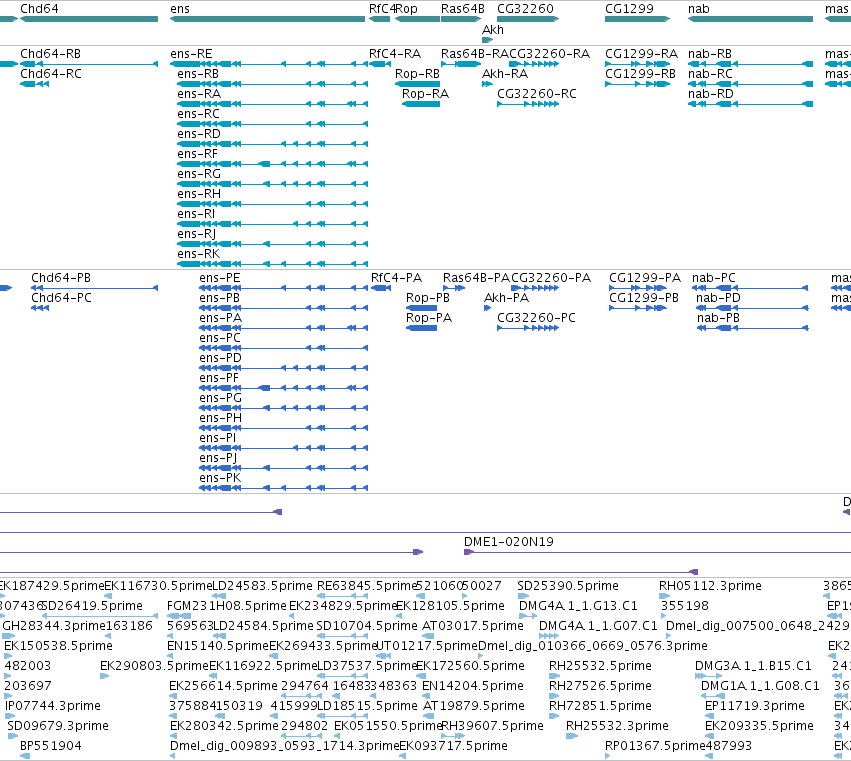Pick the ens-RH transcript
The image size is (851, 761).
pyautogui.click(x=272, y=204)
